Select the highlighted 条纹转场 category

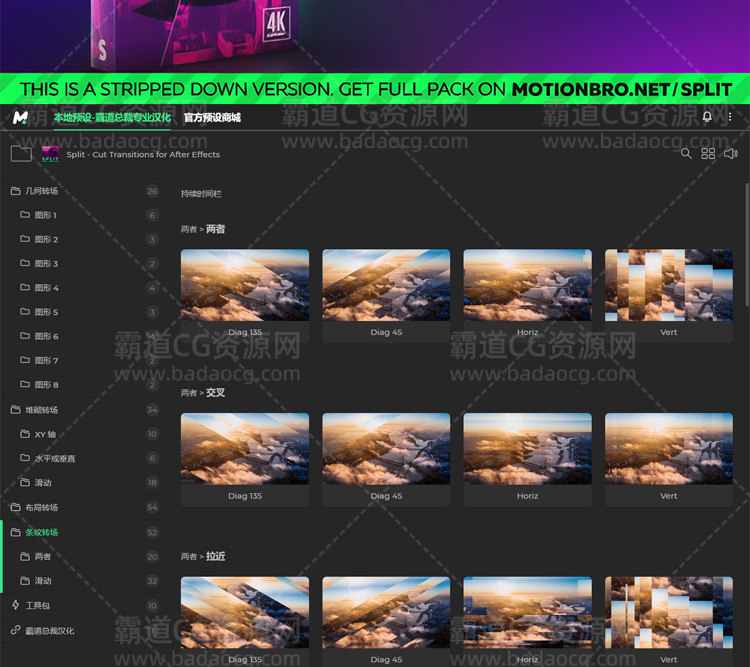click(81, 533)
